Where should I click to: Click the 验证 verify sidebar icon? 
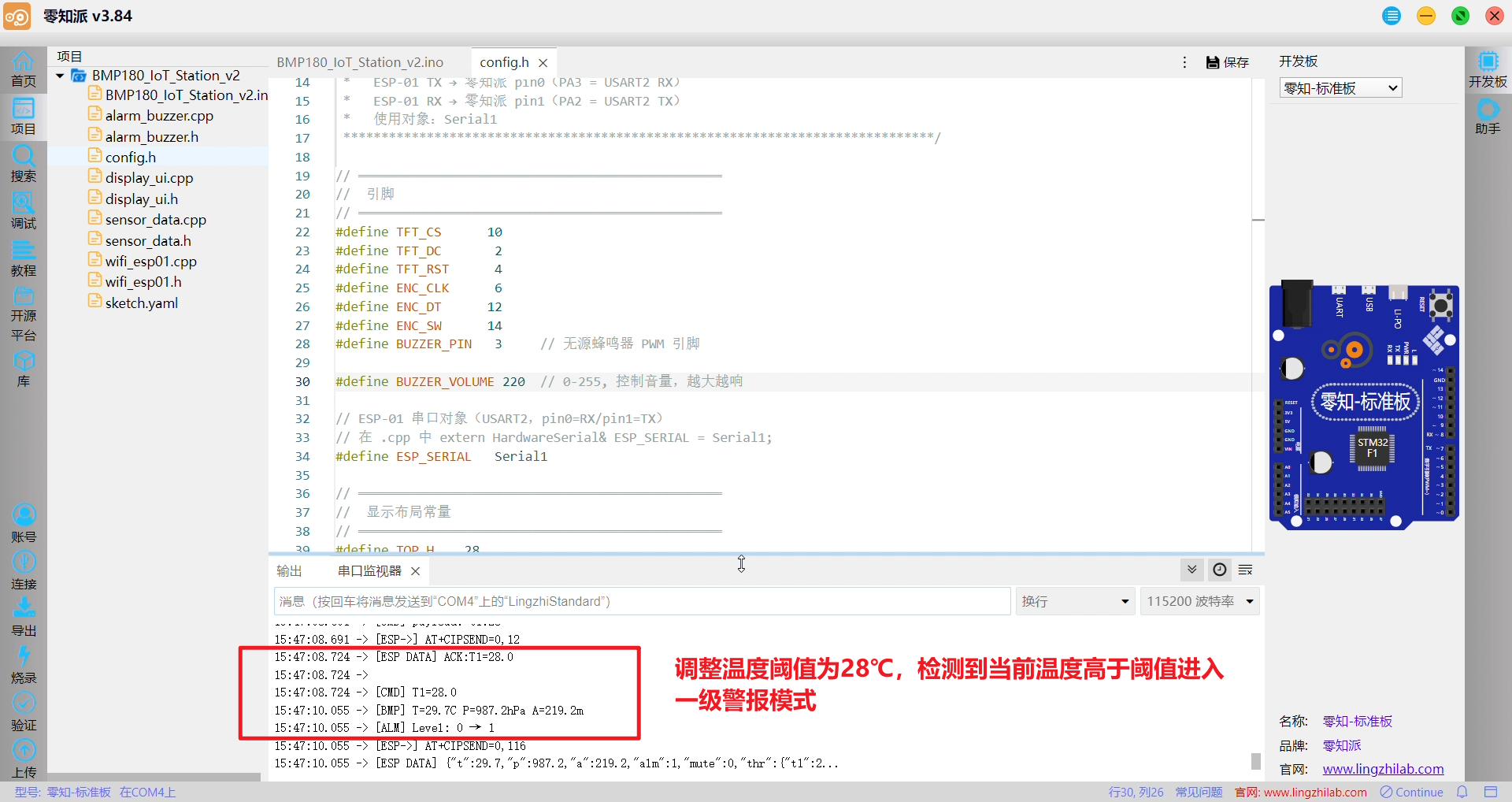tap(24, 713)
